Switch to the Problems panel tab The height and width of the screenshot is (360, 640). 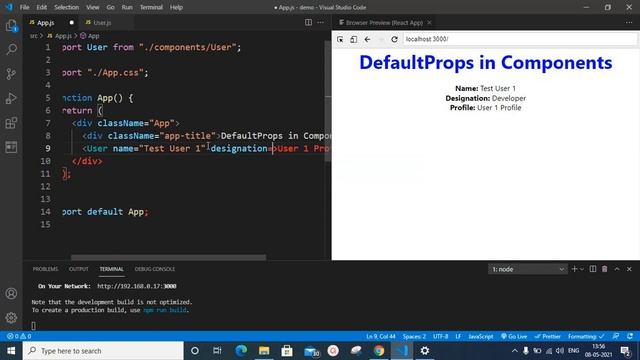45,269
